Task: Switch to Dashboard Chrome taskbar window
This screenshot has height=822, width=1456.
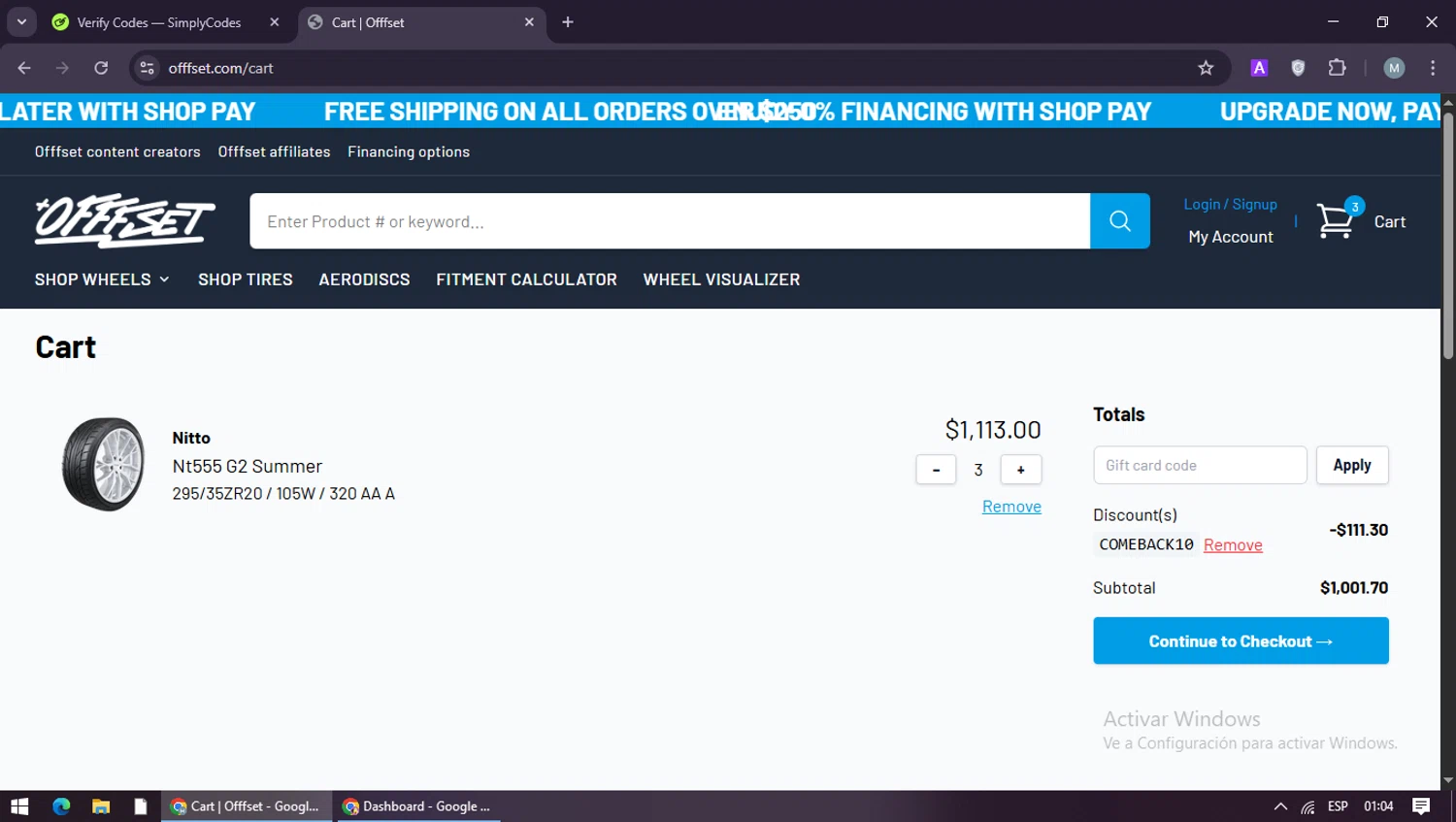Action: click(418, 806)
